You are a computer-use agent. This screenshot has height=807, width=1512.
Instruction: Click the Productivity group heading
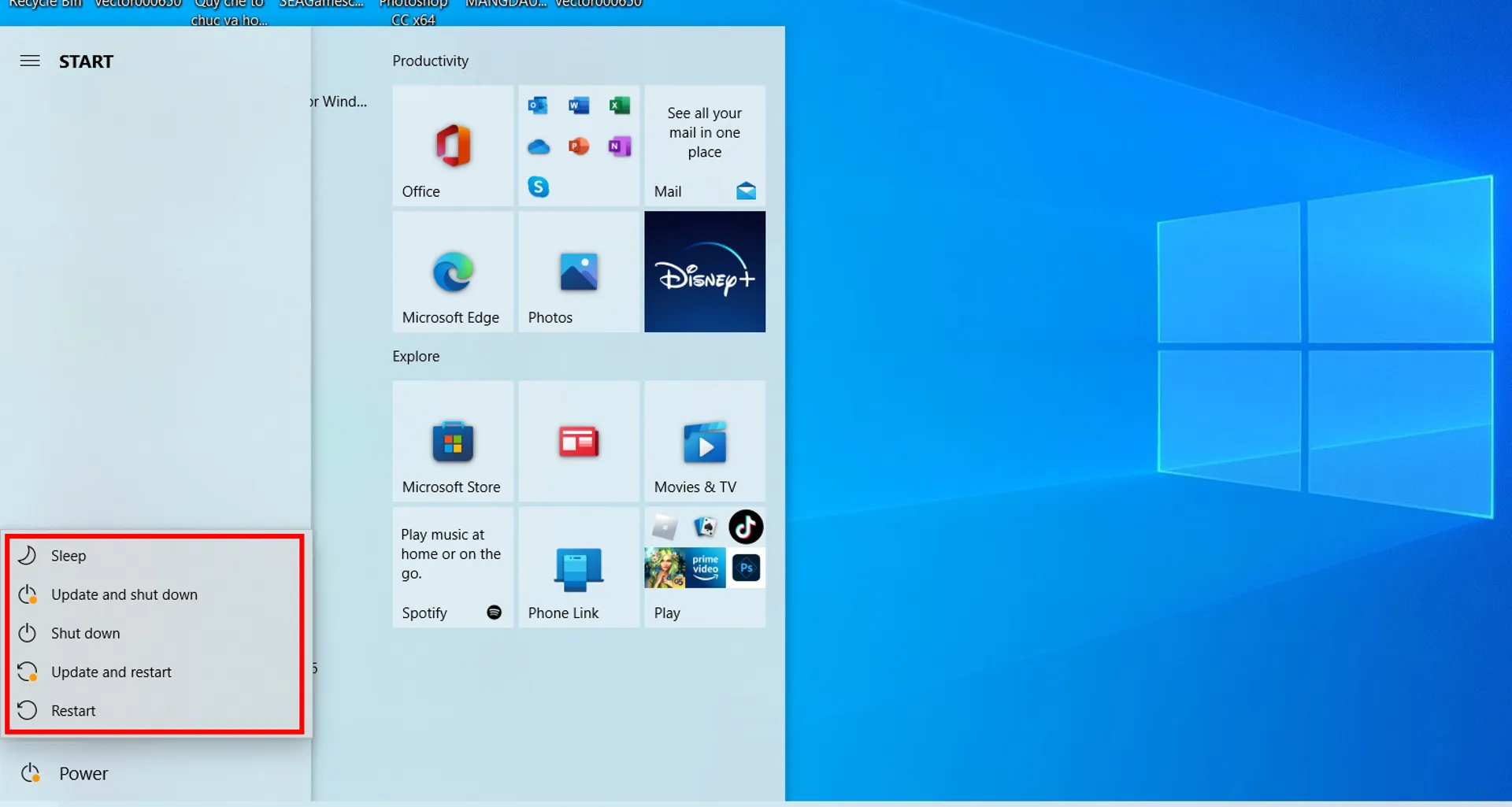pyautogui.click(x=430, y=61)
